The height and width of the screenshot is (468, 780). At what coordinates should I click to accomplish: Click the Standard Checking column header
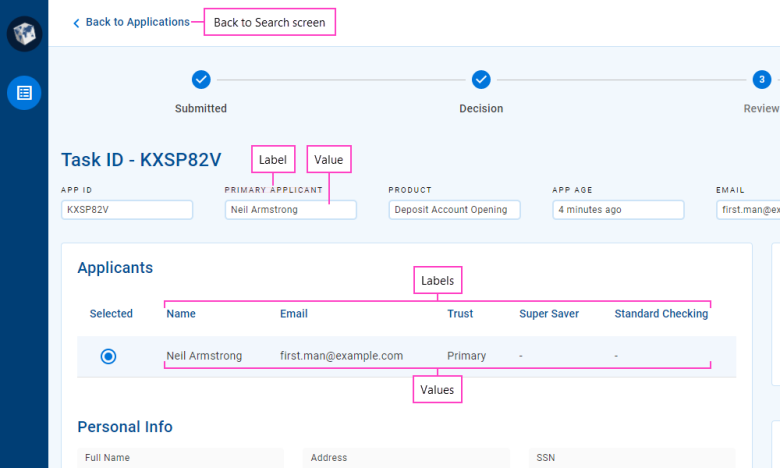coord(661,314)
